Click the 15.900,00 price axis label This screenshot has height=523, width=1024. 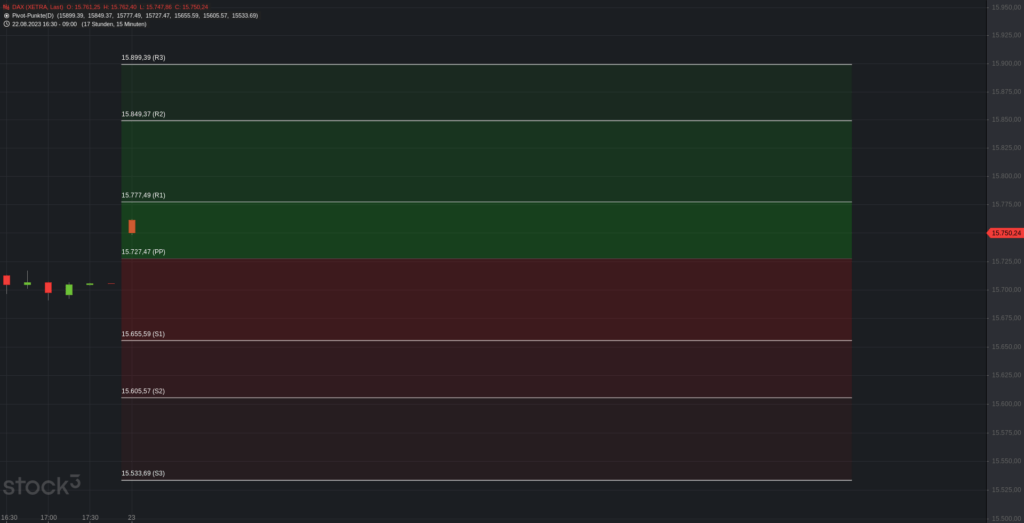pyautogui.click(x=1004, y=63)
